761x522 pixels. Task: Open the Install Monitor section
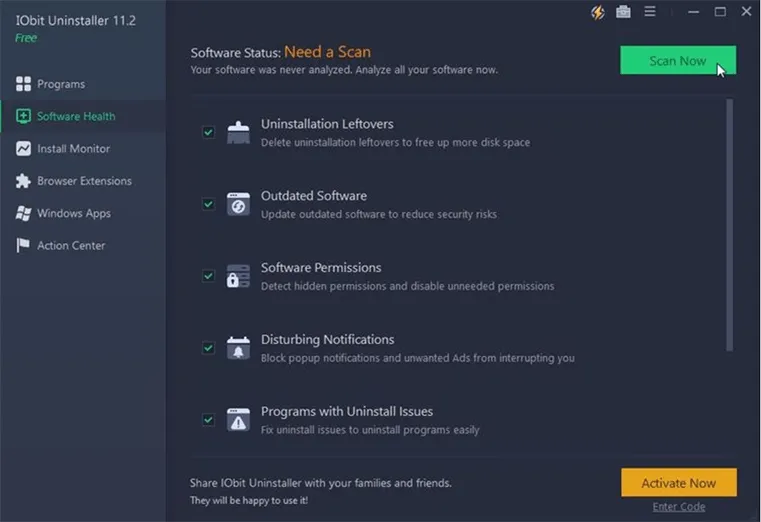point(73,148)
